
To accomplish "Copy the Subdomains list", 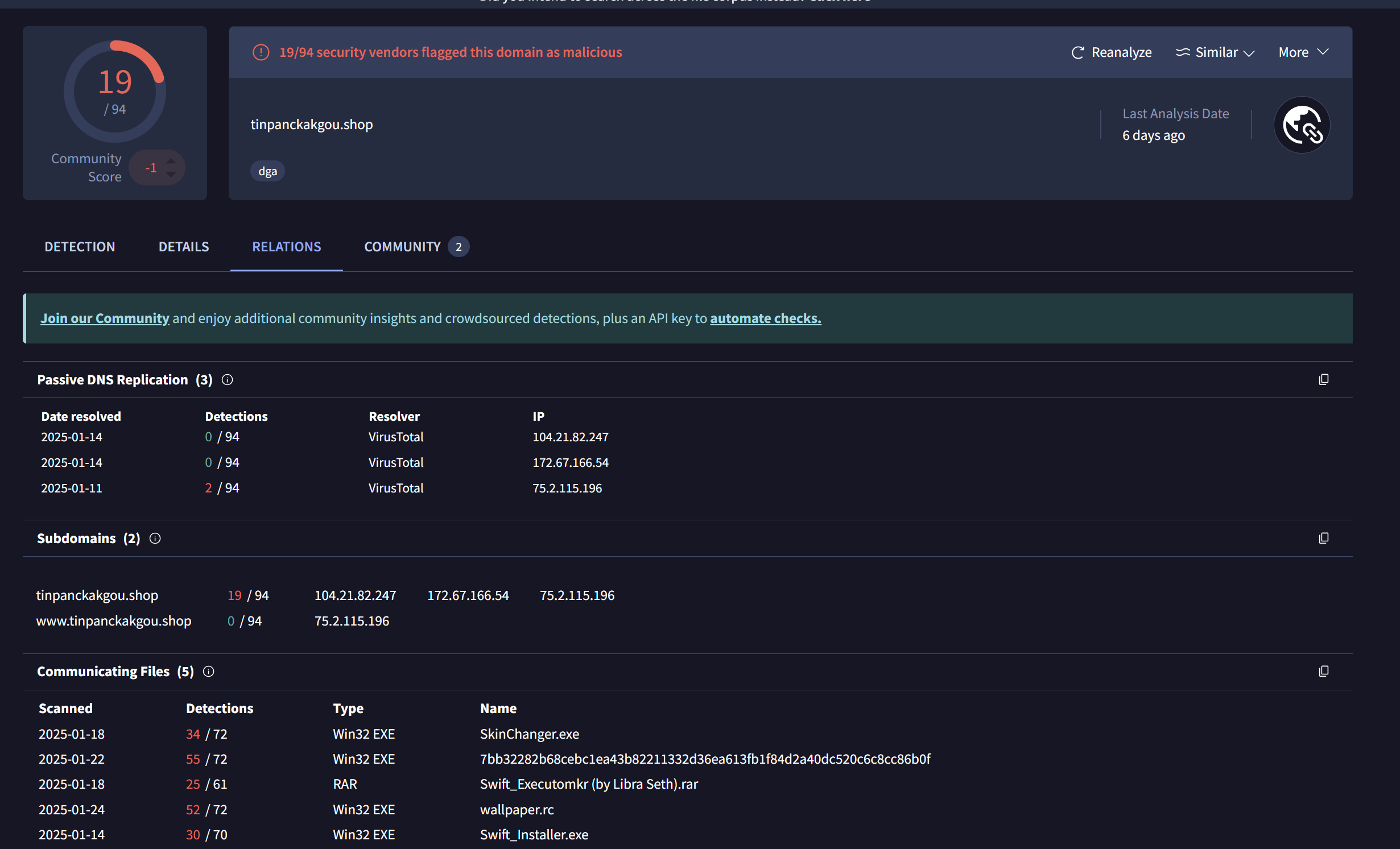I will tap(1323, 538).
